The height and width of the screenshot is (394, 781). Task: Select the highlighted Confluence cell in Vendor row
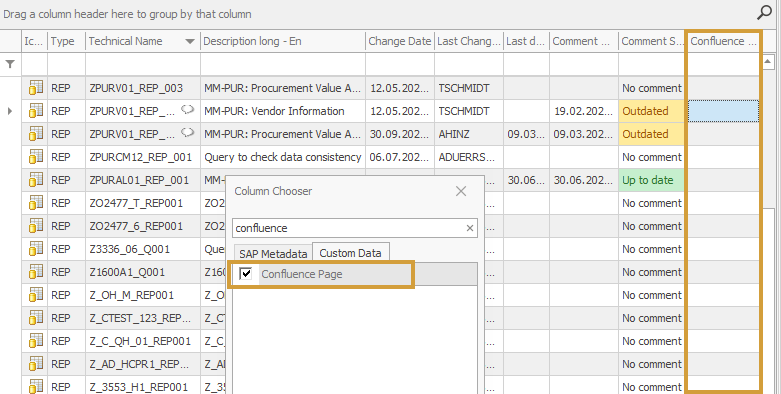coord(723,111)
